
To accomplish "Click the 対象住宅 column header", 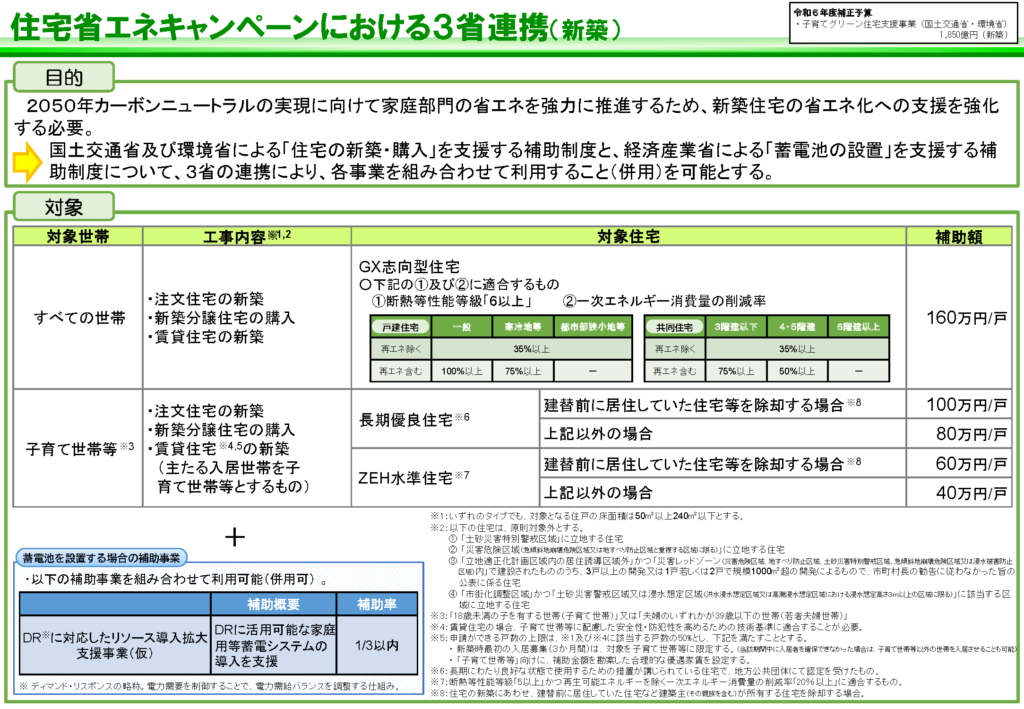I will (628, 236).
